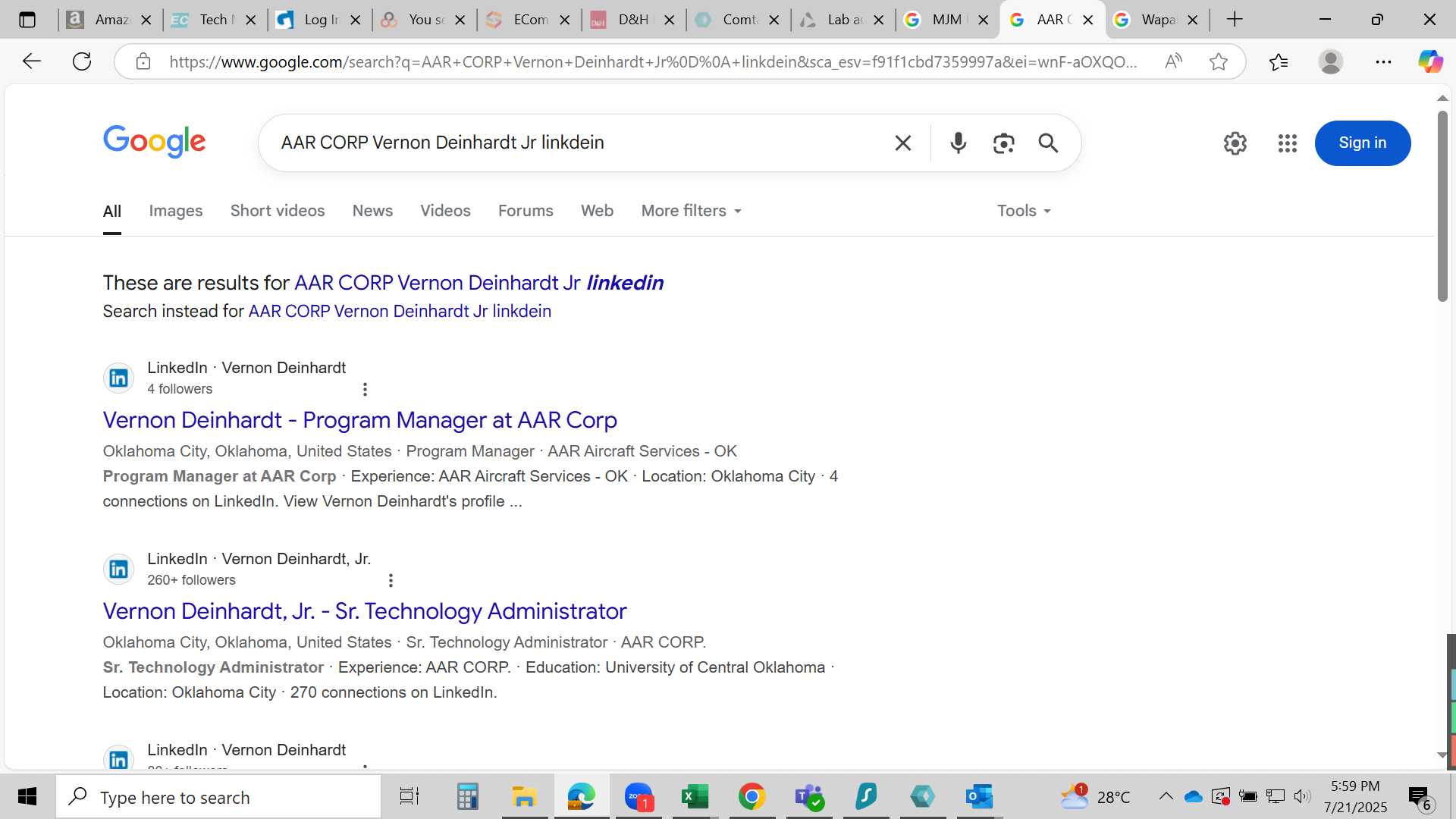Open Excel from the taskbar

[x=695, y=796]
